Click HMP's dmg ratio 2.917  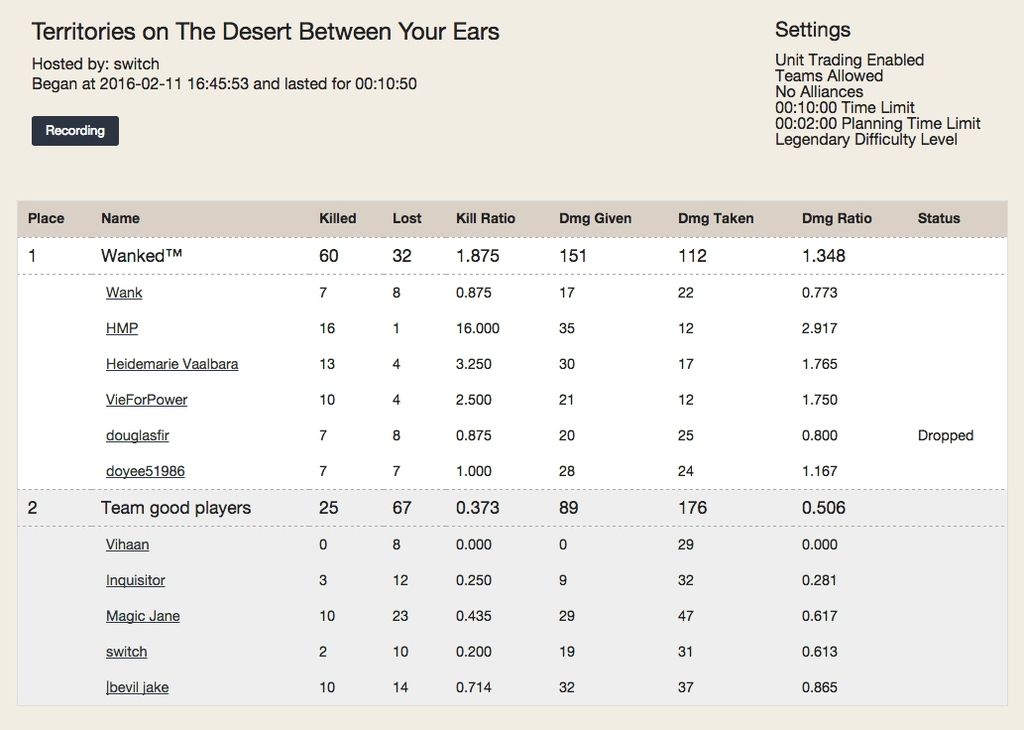820,328
